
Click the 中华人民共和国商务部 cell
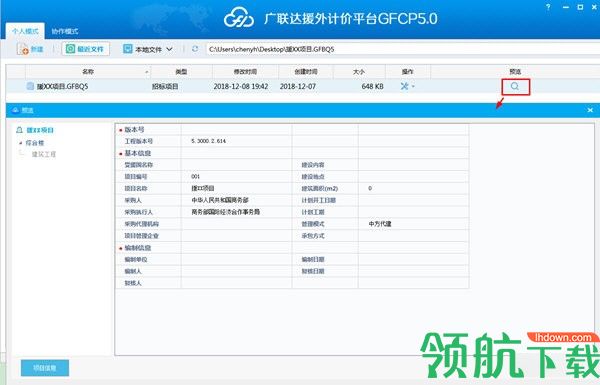pos(236,201)
